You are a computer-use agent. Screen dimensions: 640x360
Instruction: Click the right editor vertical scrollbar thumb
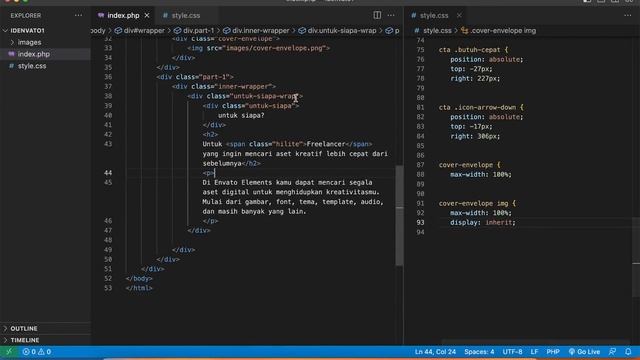click(636, 257)
